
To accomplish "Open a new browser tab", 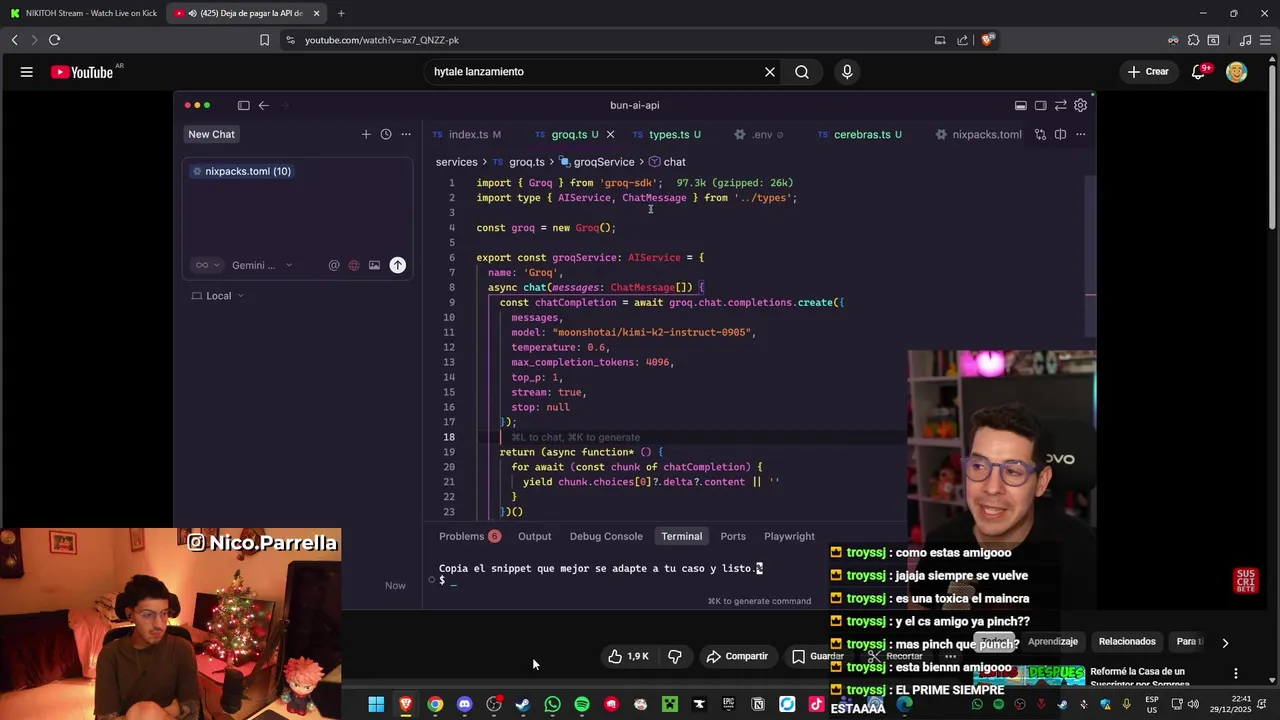I will point(341,13).
